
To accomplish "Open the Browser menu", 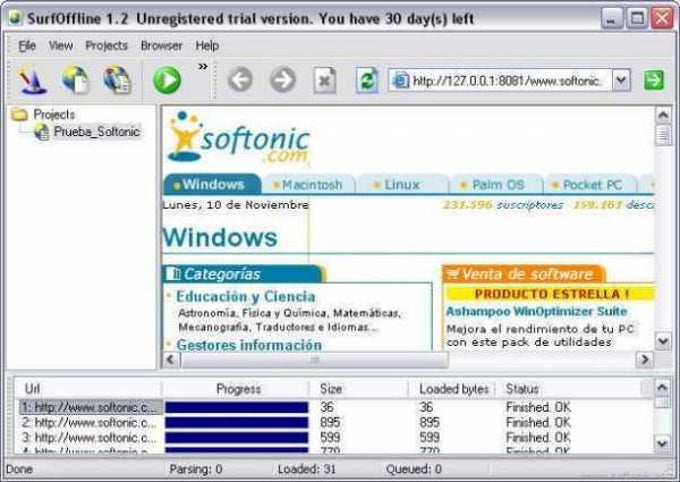I will point(161,46).
